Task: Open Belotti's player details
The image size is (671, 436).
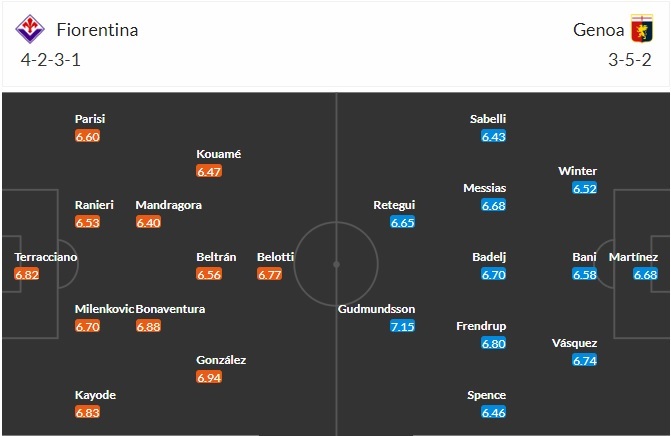Action: [x=275, y=257]
